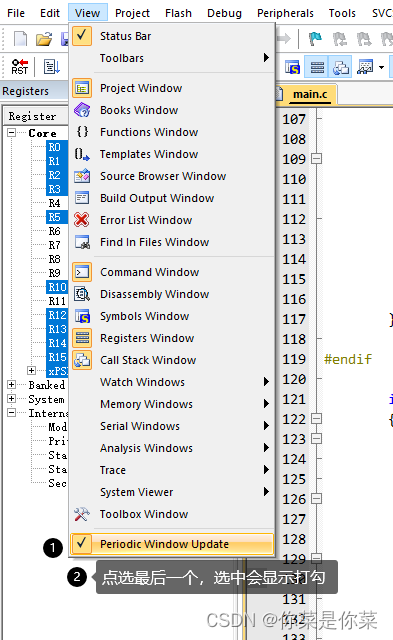
Task: Open the Disassembly Window entry
Action: 172,294
